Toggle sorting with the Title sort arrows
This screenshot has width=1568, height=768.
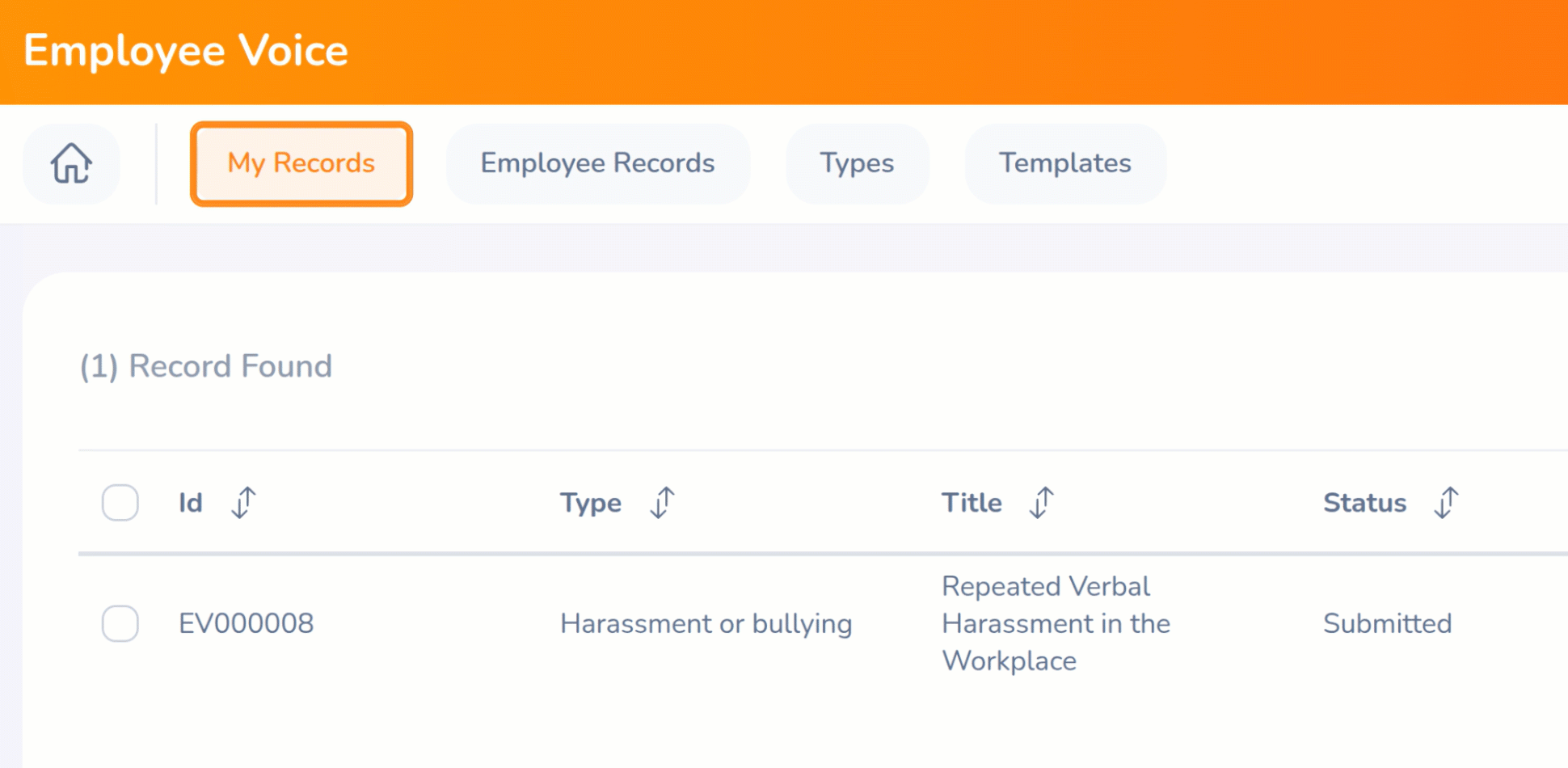(1041, 503)
